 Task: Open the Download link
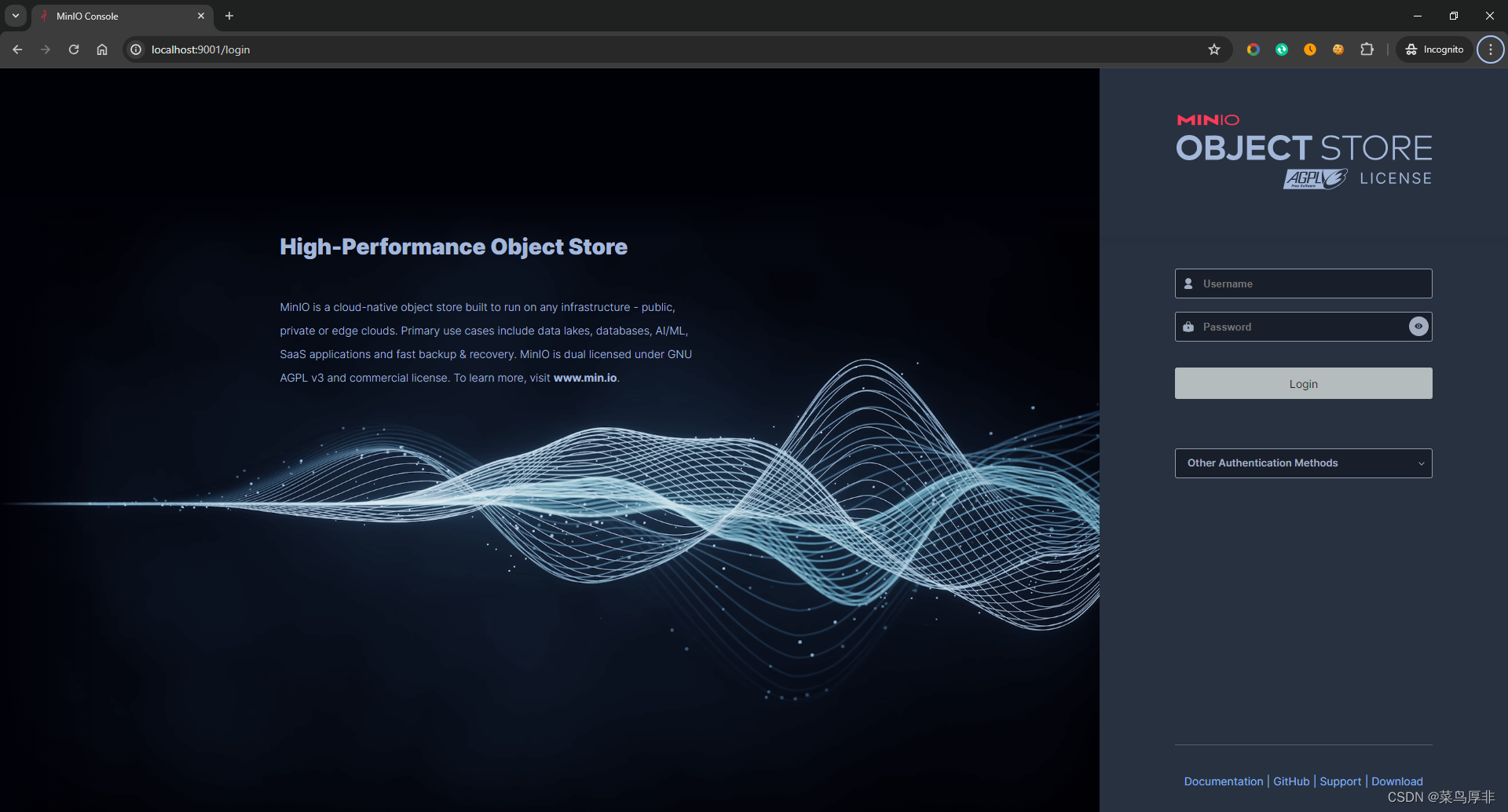(x=1396, y=781)
